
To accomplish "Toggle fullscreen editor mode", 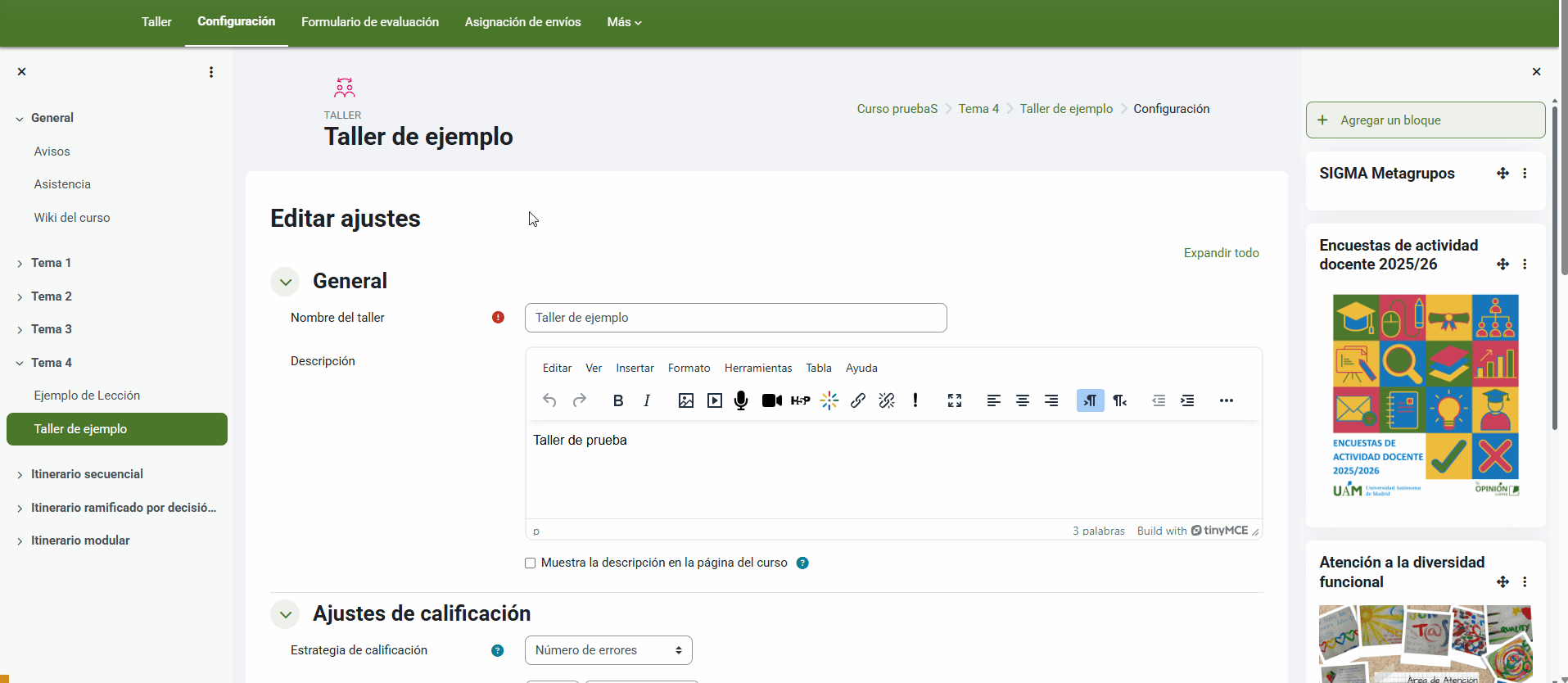I will 955,400.
